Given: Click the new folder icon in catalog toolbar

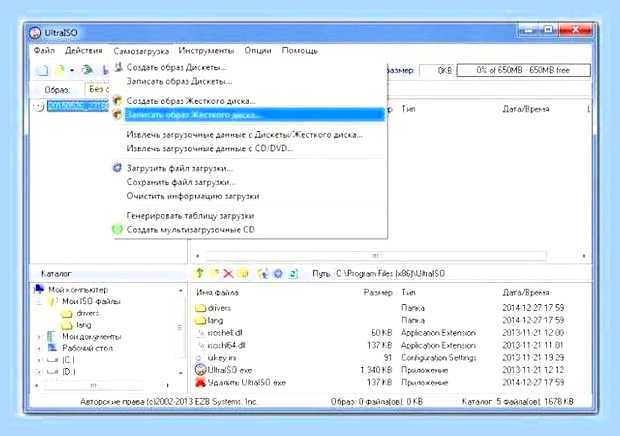Looking at the screenshot, I should [215, 273].
